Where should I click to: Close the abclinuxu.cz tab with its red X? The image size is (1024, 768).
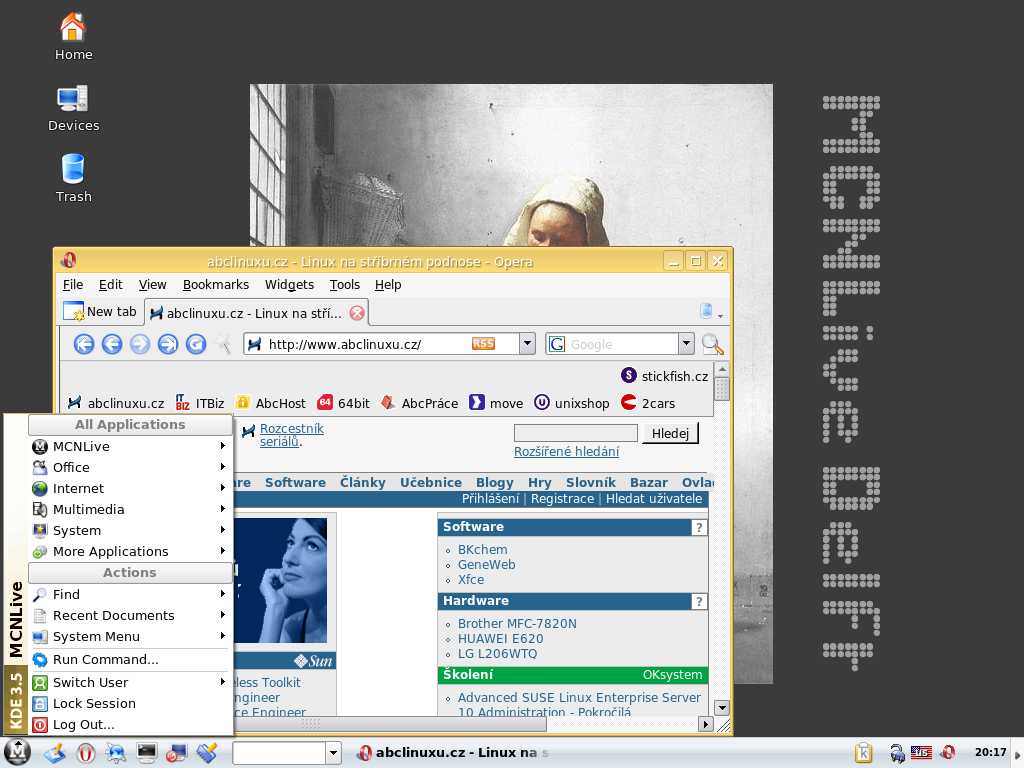click(x=357, y=313)
